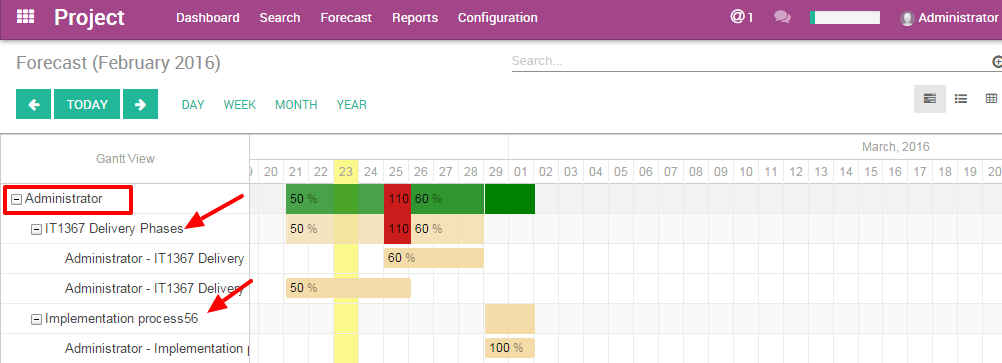Open the apps grid menu icon
This screenshot has width=1002, height=363.
tap(26, 17)
